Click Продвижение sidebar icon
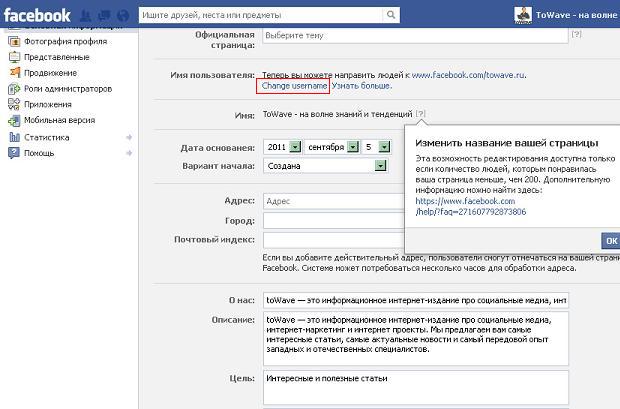 (x=14, y=73)
